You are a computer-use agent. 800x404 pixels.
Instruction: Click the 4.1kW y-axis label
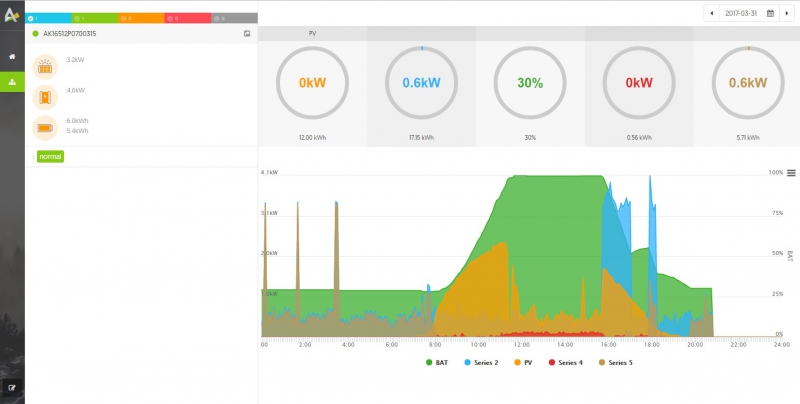click(269, 172)
